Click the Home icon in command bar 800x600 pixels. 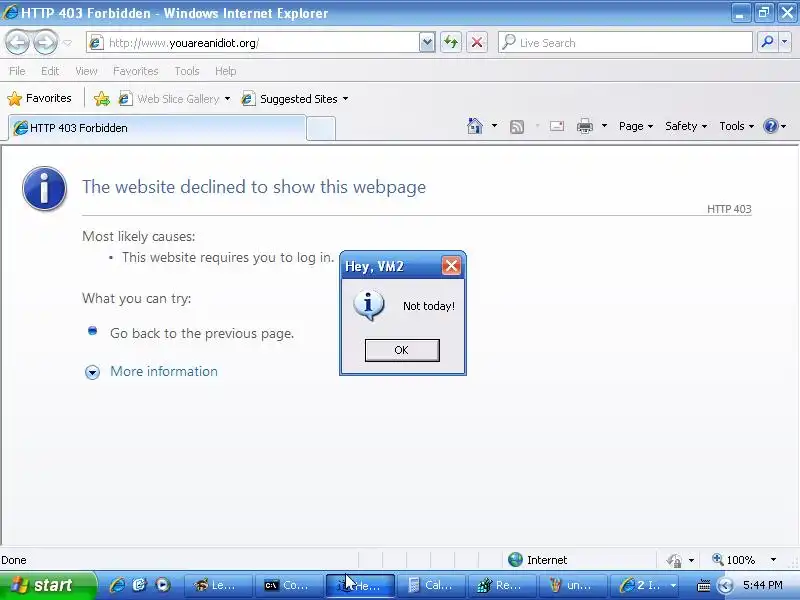pyautogui.click(x=474, y=126)
